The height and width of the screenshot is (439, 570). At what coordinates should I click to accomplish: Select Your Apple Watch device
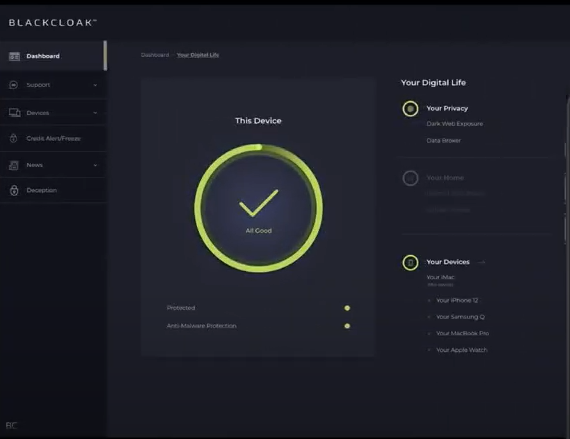[x=462, y=350]
